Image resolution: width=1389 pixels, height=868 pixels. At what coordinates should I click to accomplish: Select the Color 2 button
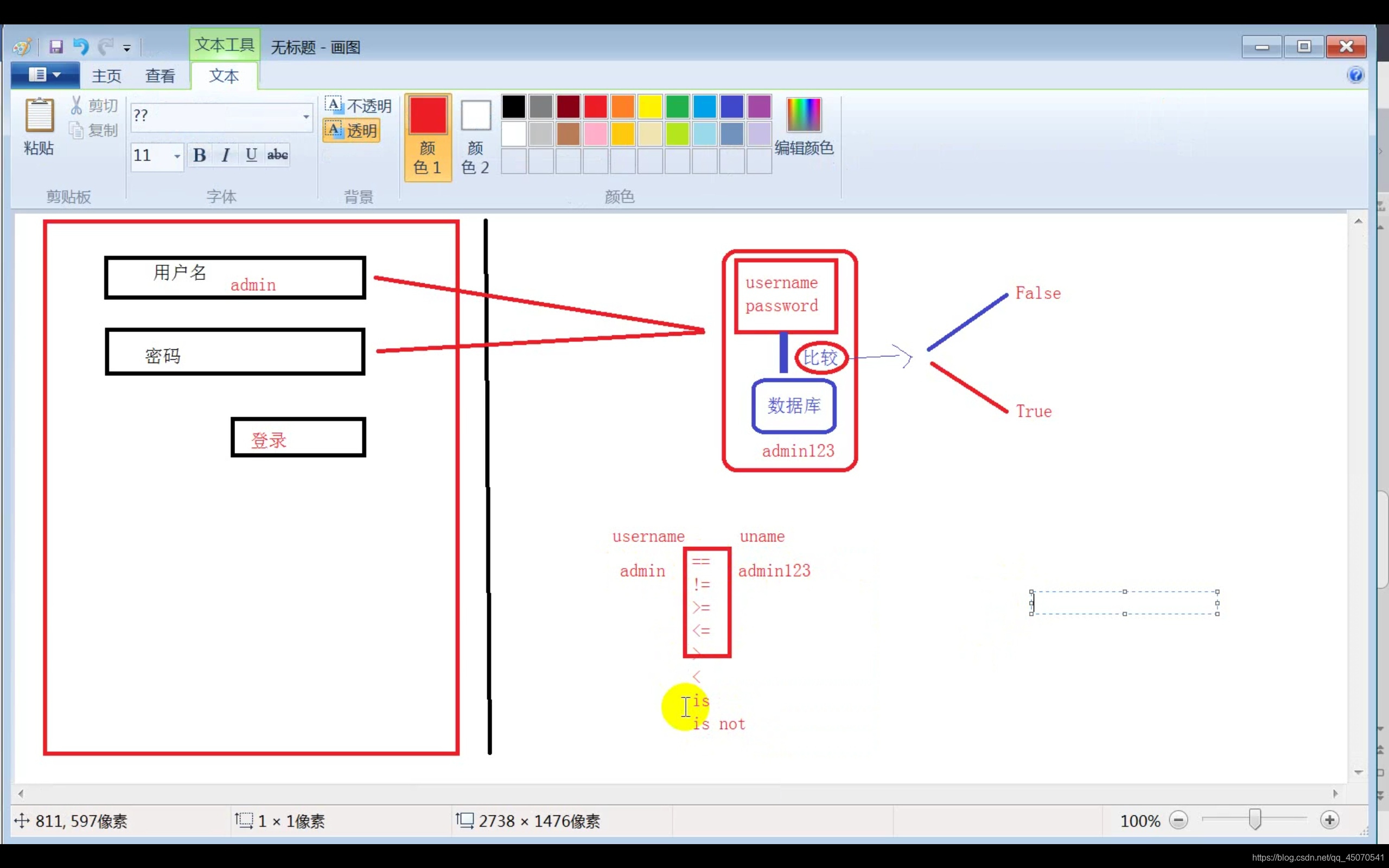tap(475, 138)
